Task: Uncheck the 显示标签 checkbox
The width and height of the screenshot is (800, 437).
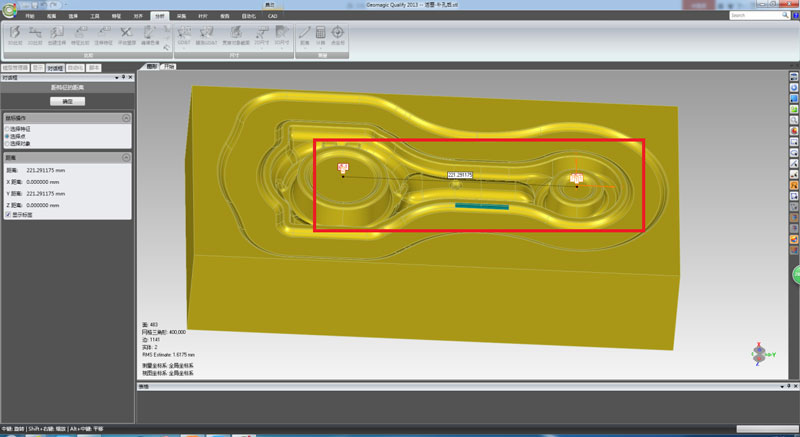Action: click(x=9, y=214)
